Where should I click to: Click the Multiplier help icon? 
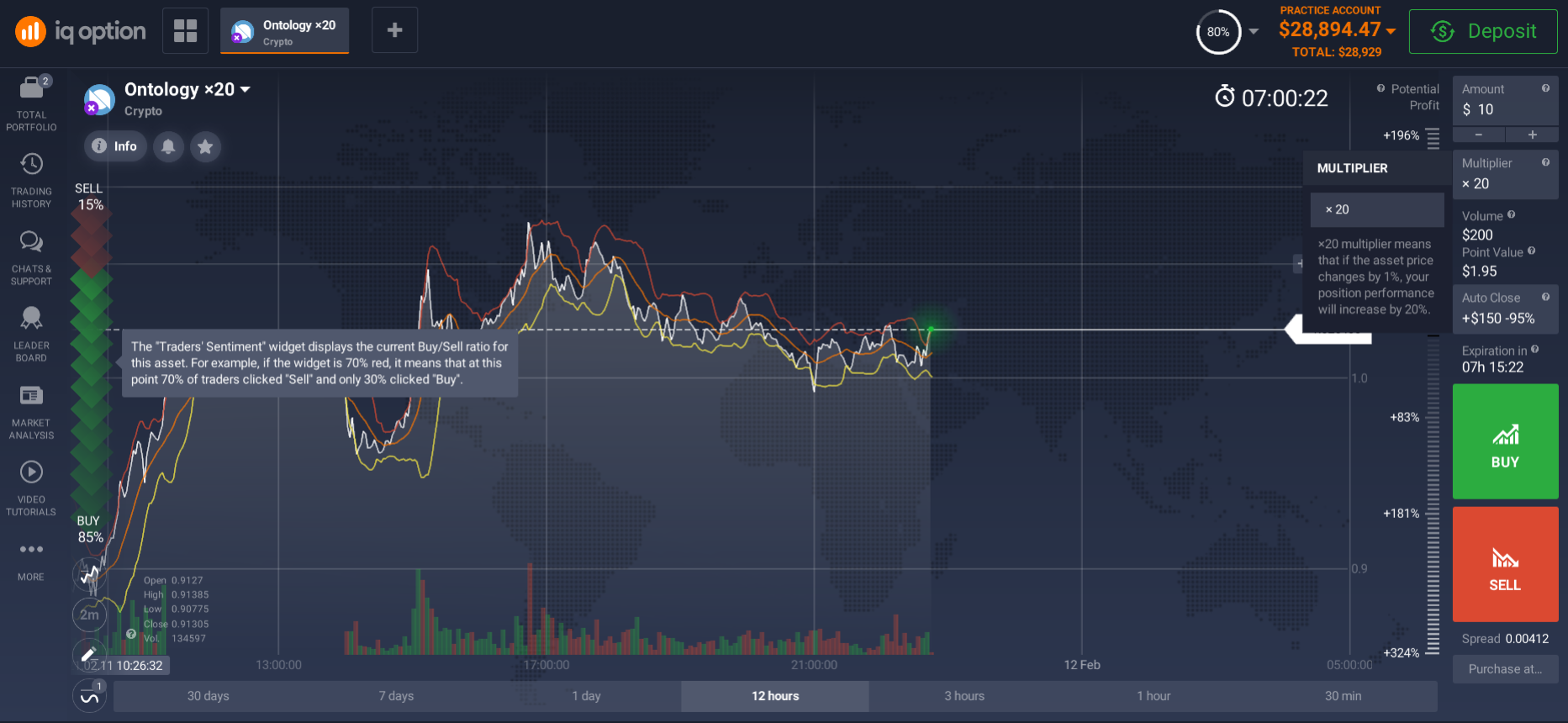[x=1545, y=162]
